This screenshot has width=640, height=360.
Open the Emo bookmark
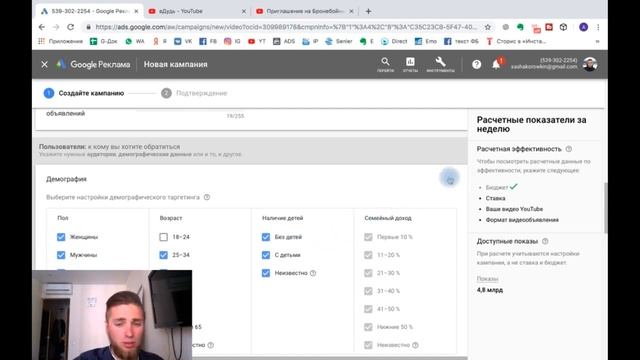(426, 41)
